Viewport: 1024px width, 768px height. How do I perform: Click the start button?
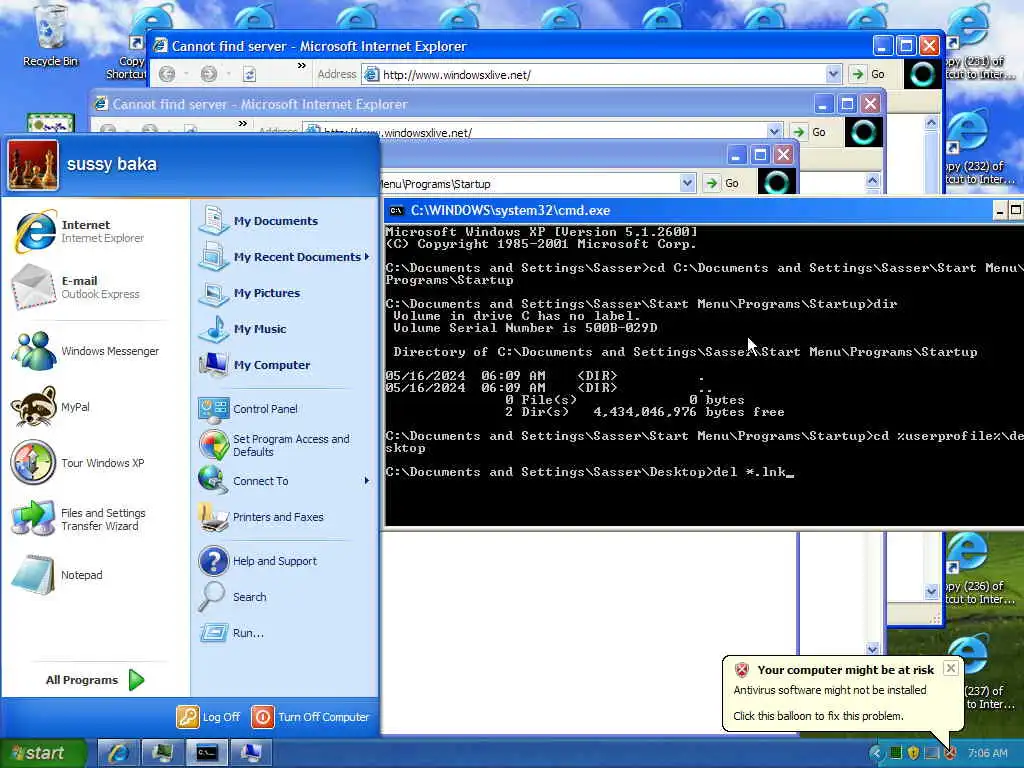(42, 754)
